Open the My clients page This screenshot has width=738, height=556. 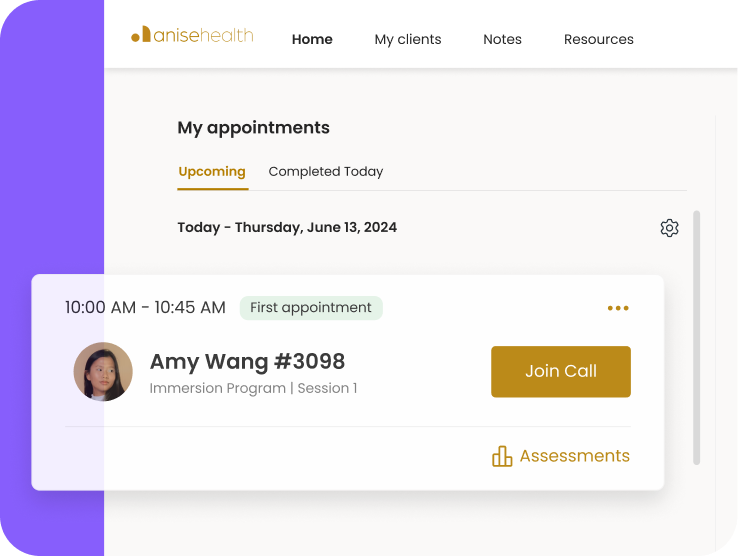tap(408, 40)
